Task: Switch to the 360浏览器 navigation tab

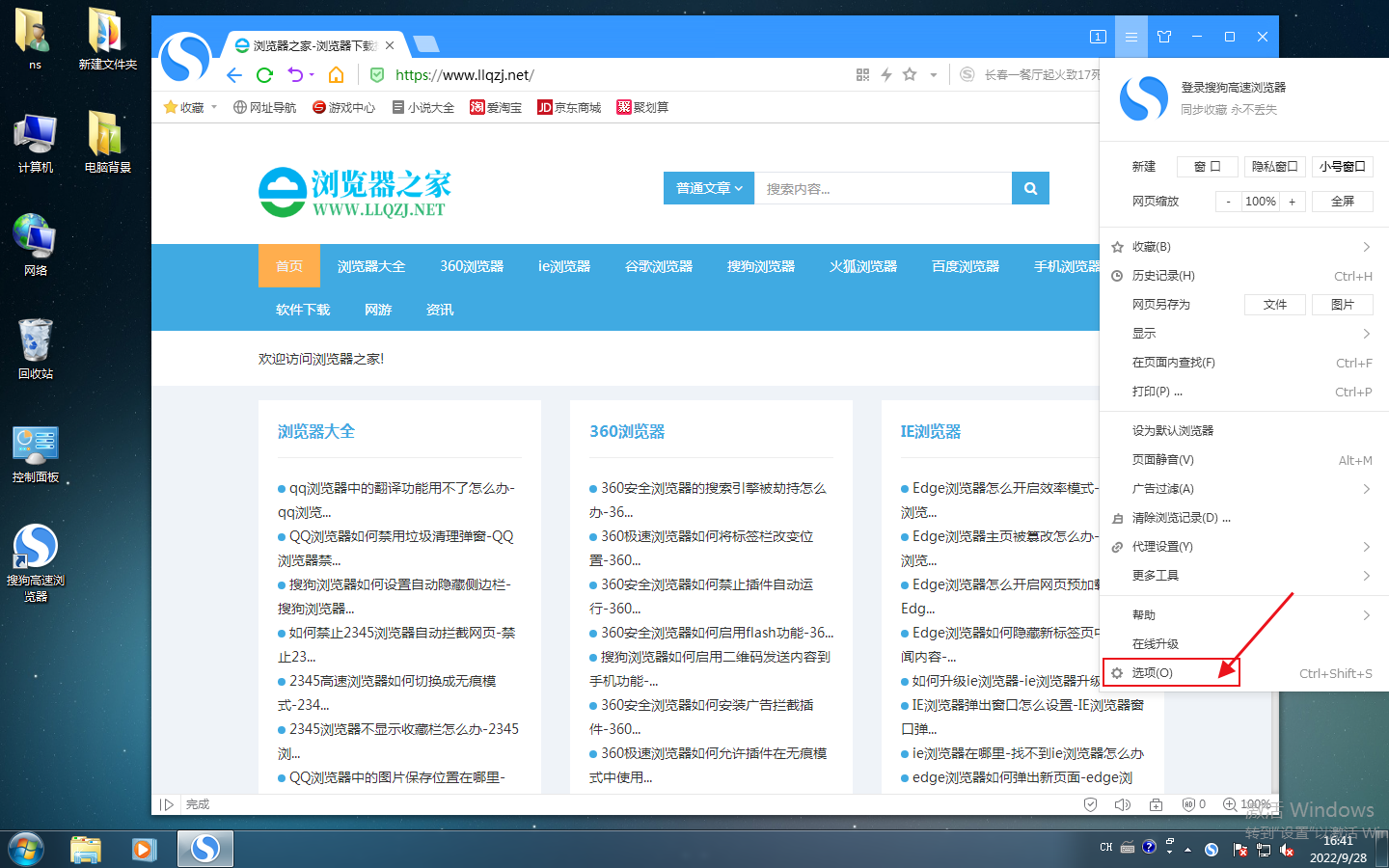Action: coord(472,266)
